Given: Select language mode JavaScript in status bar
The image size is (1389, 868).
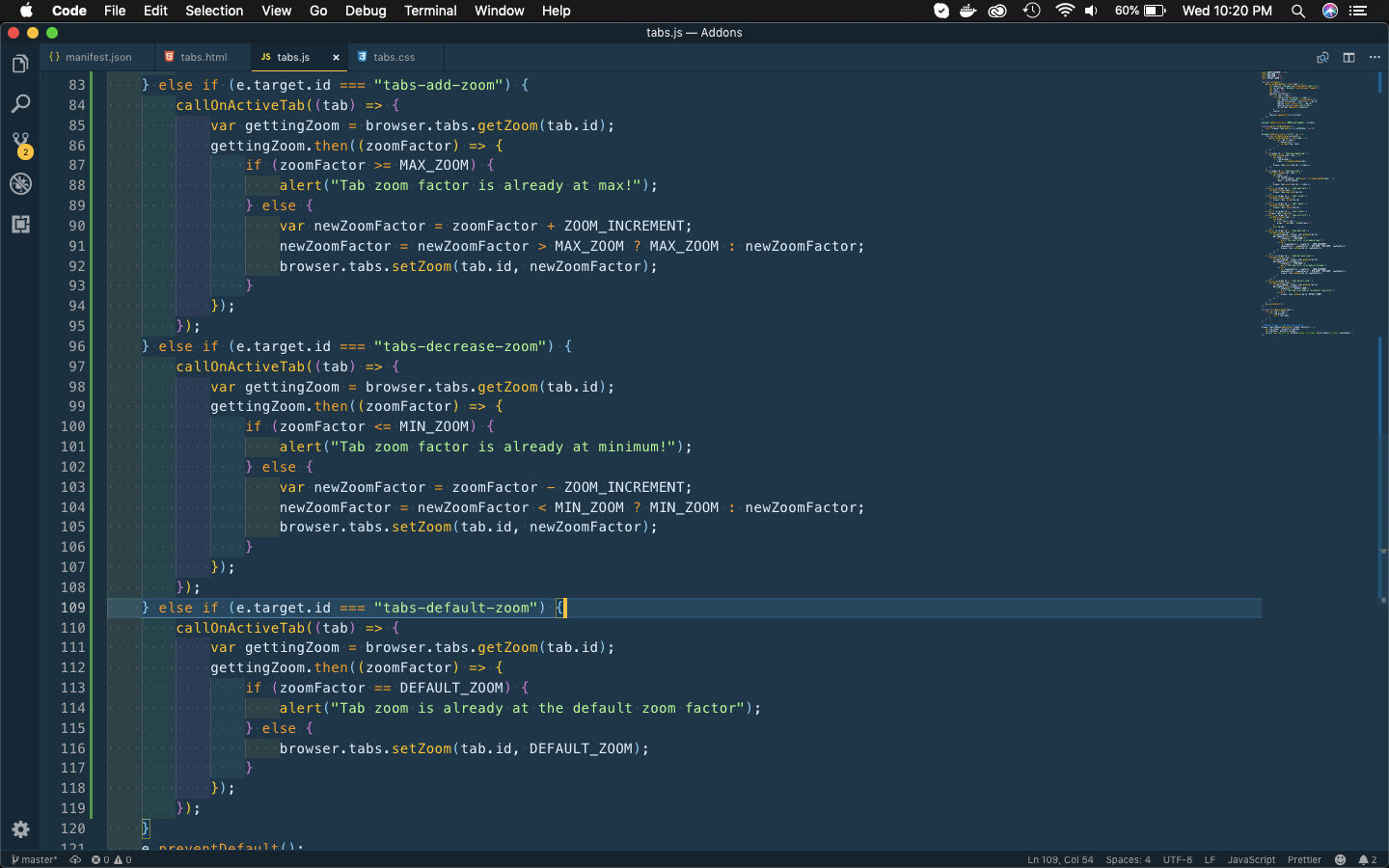Looking at the screenshot, I should (x=1251, y=859).
